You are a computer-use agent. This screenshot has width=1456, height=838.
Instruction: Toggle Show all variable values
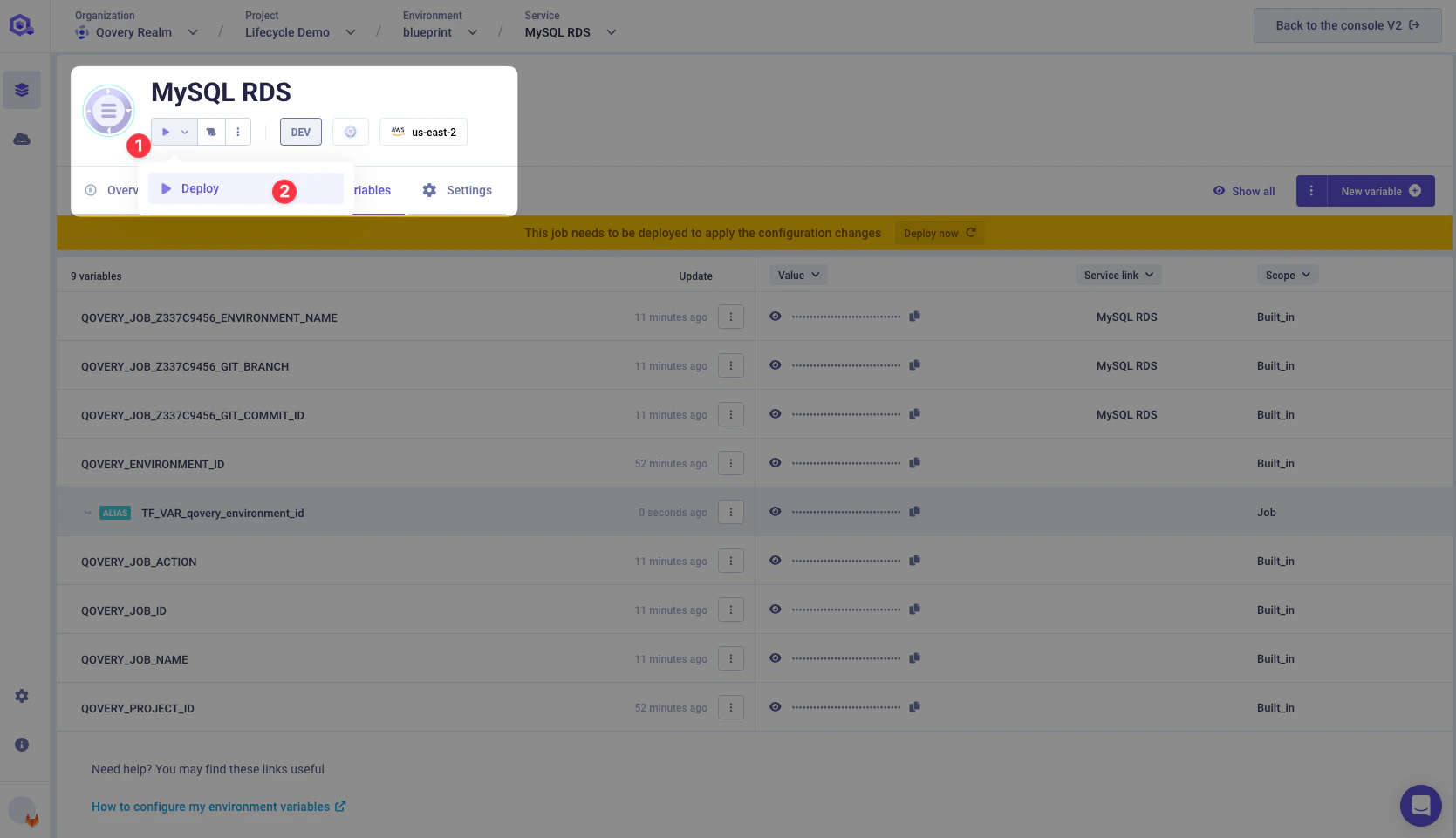(1243, 191)
